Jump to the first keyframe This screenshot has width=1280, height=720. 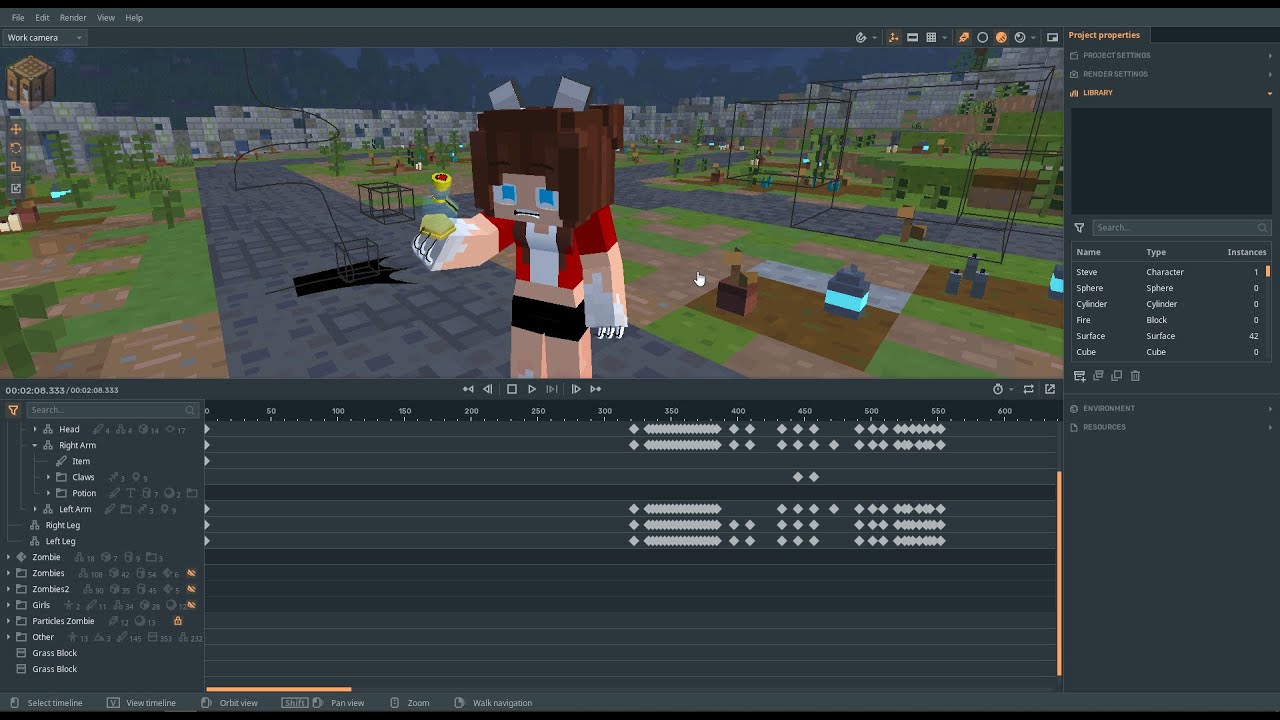[x=468, y=389]
